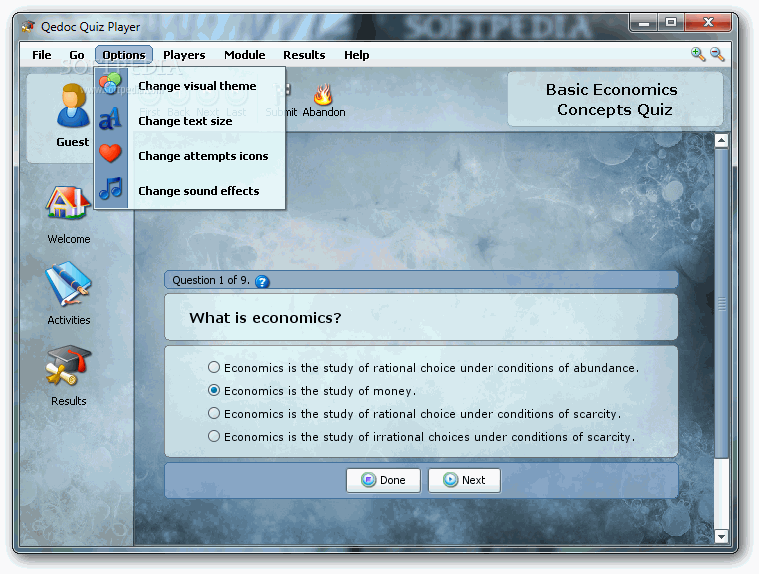Open the Welcome house icon

(x=68, y=203)
